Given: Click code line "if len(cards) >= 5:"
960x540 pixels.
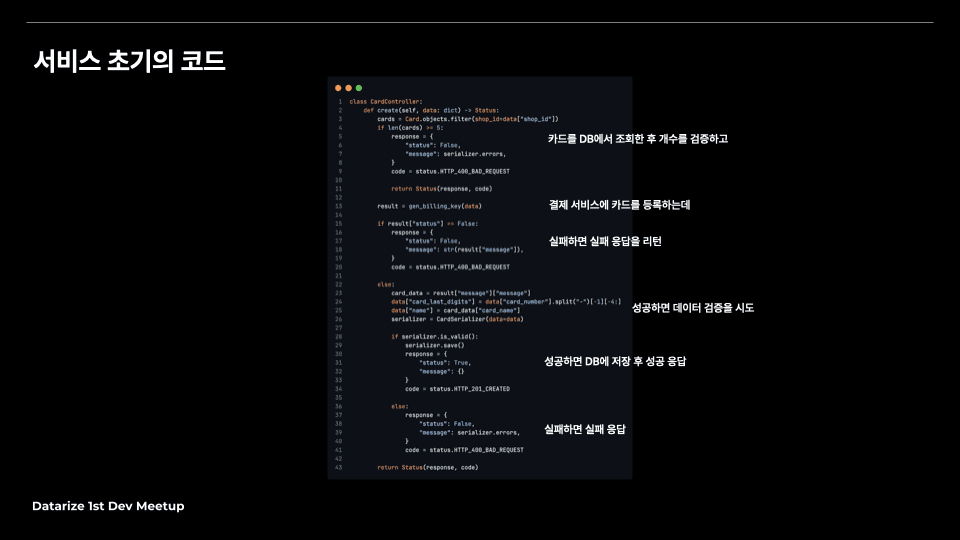Looking at the screenshot, I should pyautogui.click(x=410, y=128).
